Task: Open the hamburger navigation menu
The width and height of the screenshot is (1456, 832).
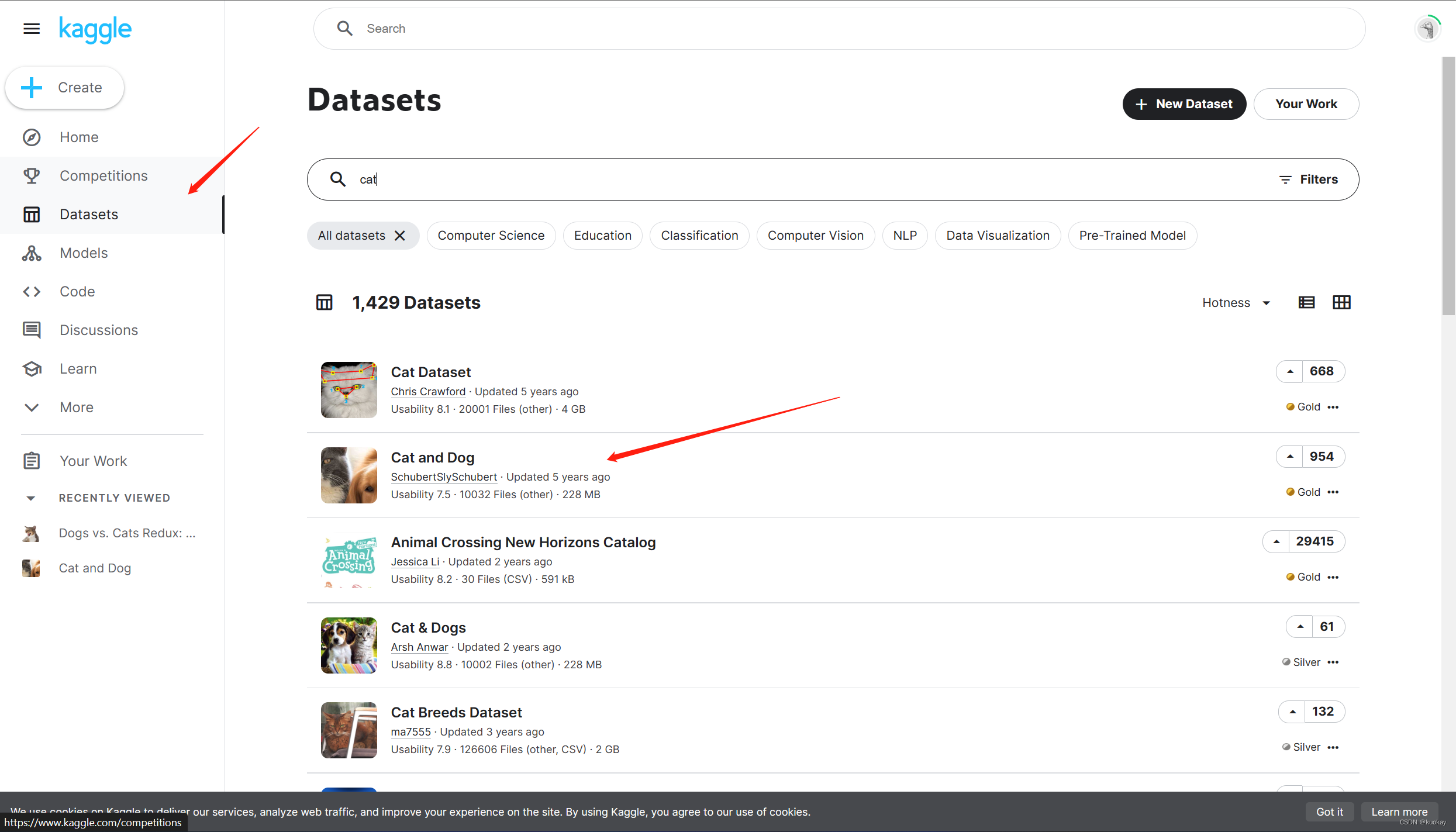Action: point(32,29)
